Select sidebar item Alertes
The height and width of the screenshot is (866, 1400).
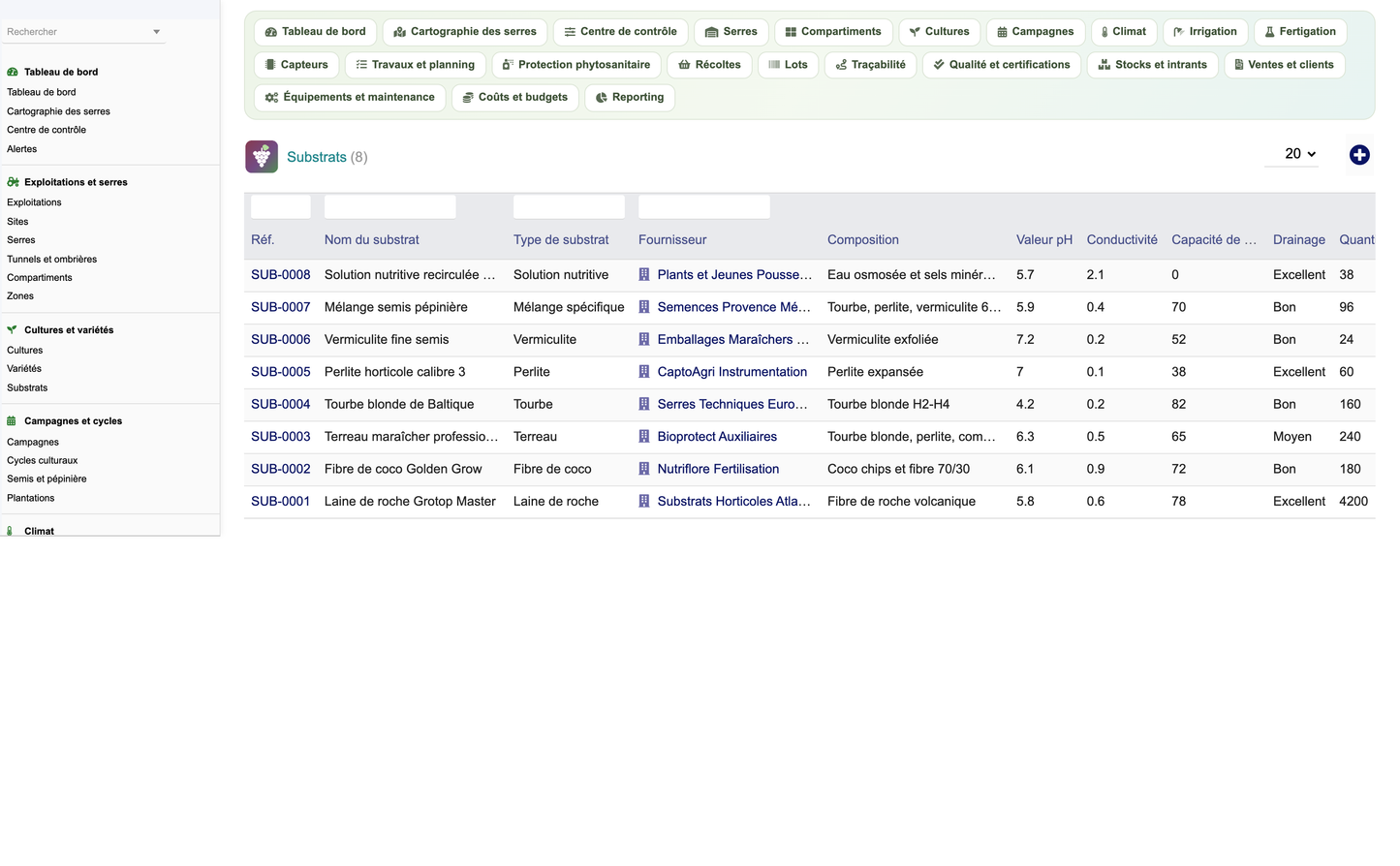21,149
